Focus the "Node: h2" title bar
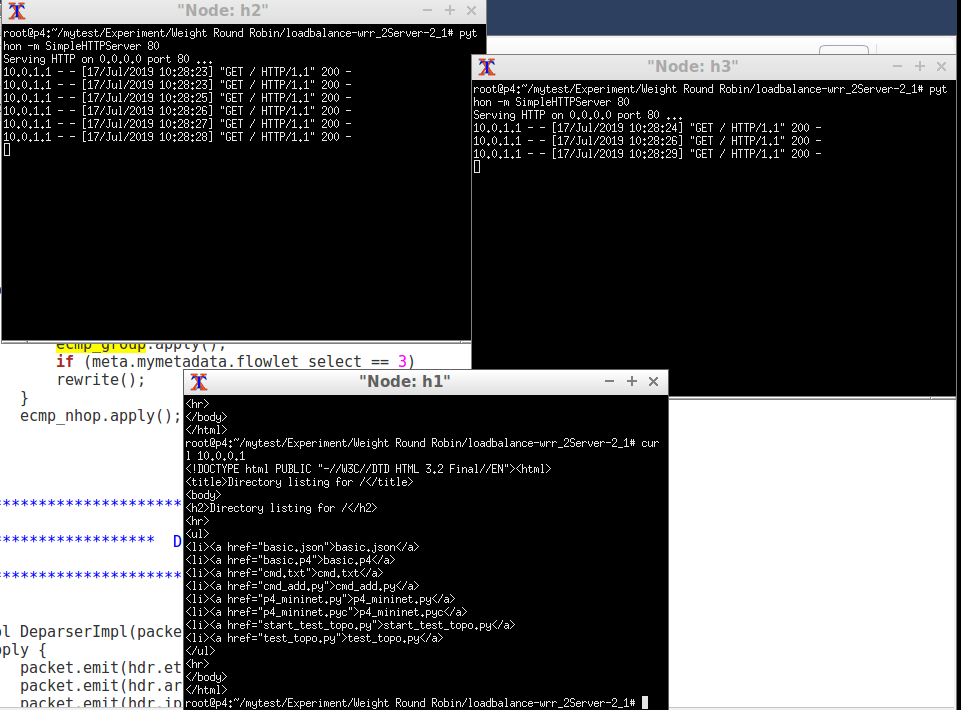Viewport: 961px width, 710px height. coord(223,11)
